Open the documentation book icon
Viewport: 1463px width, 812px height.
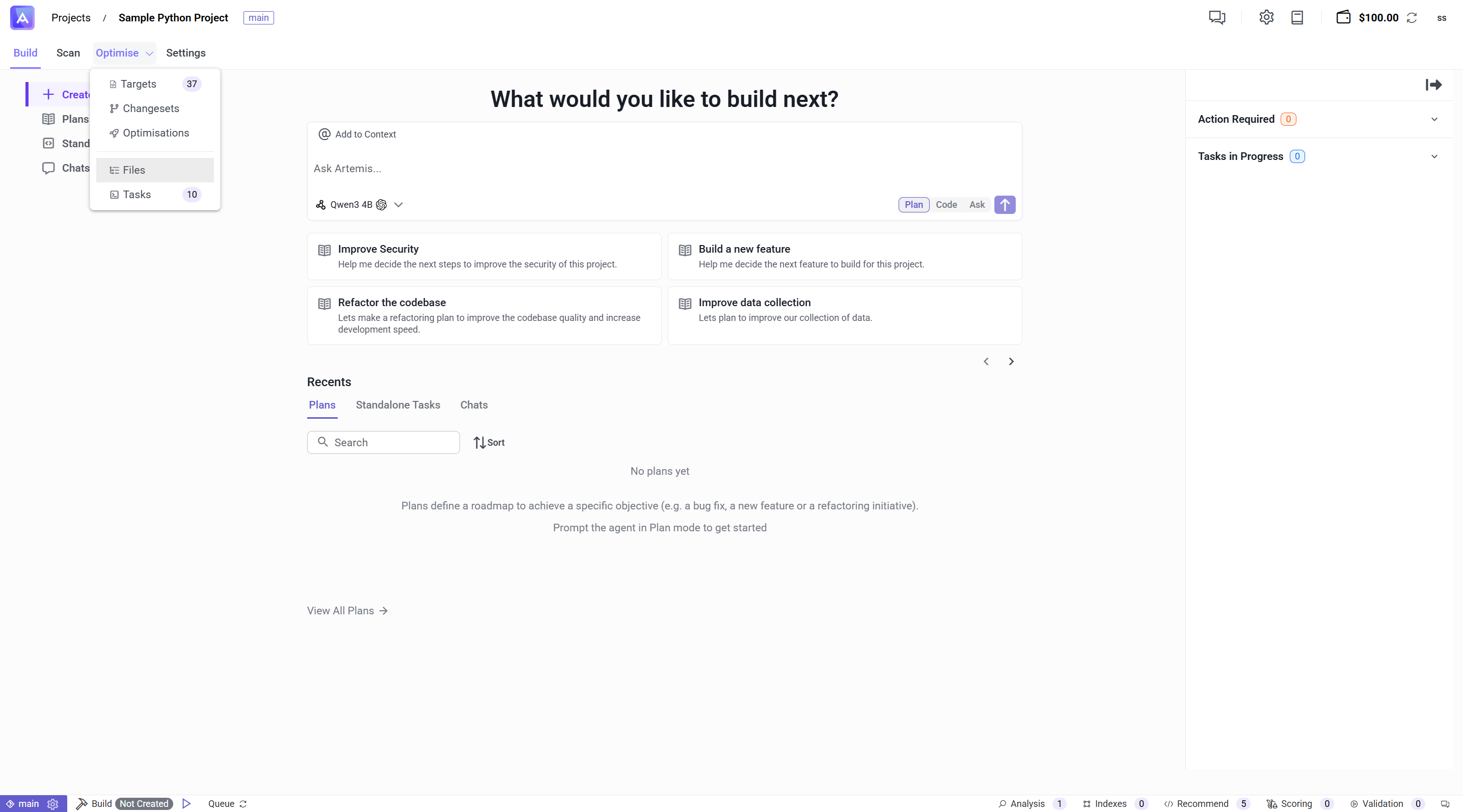tap(1297, 18)
